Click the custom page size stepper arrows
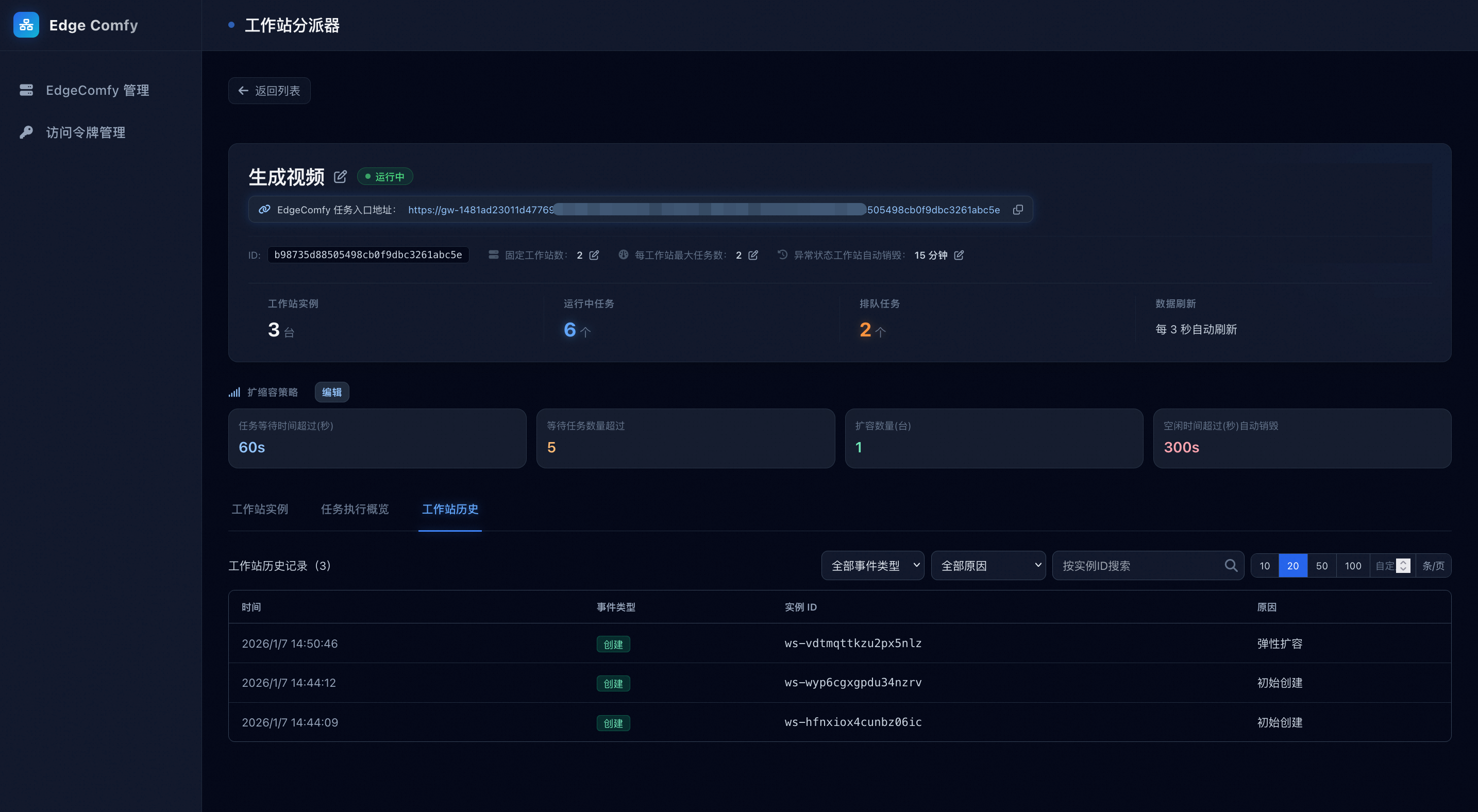Screen dimensions: 1478x812 [1403, 565]
